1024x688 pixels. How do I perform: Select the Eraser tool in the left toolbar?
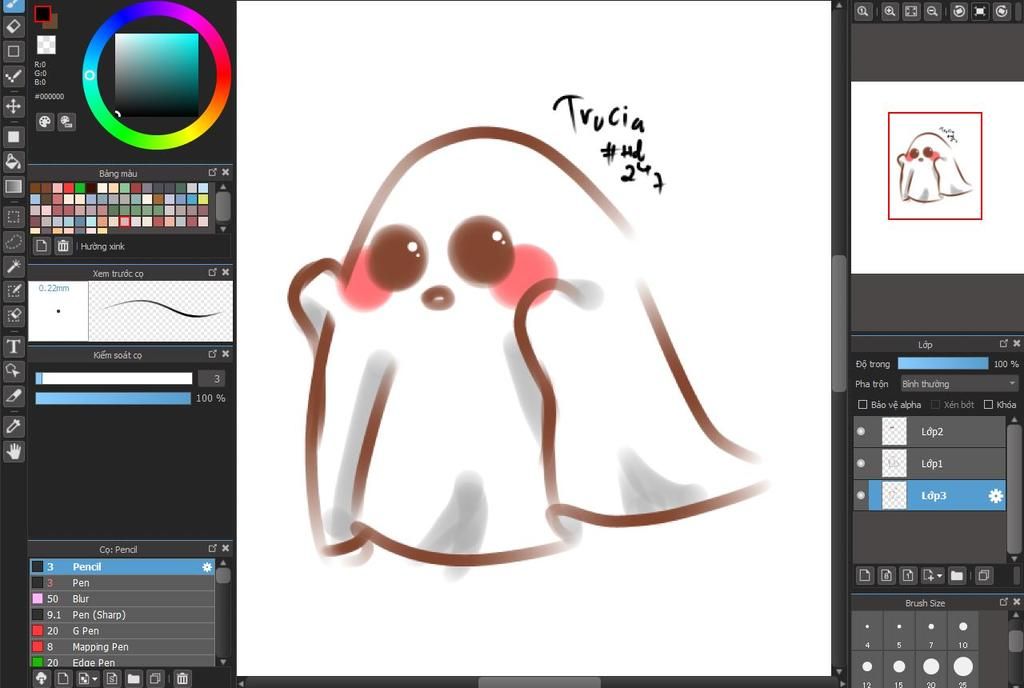(x=13, y=26)
